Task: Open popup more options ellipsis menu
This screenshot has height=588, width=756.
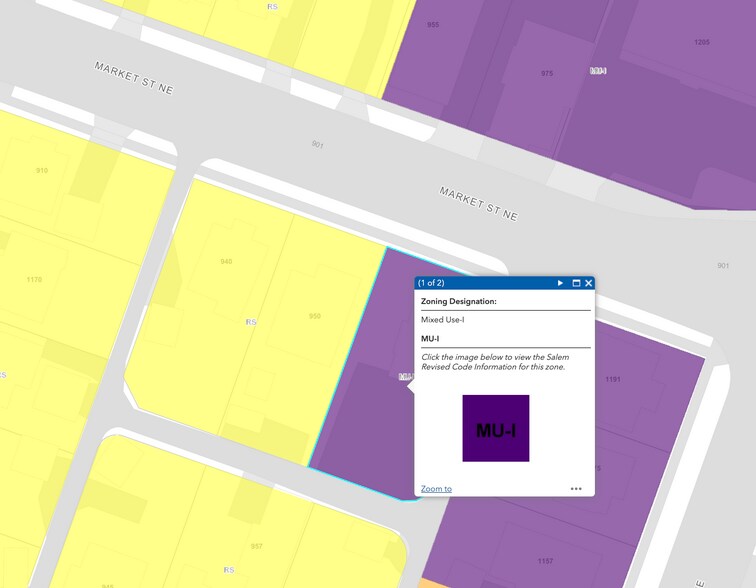Action: 576,489
